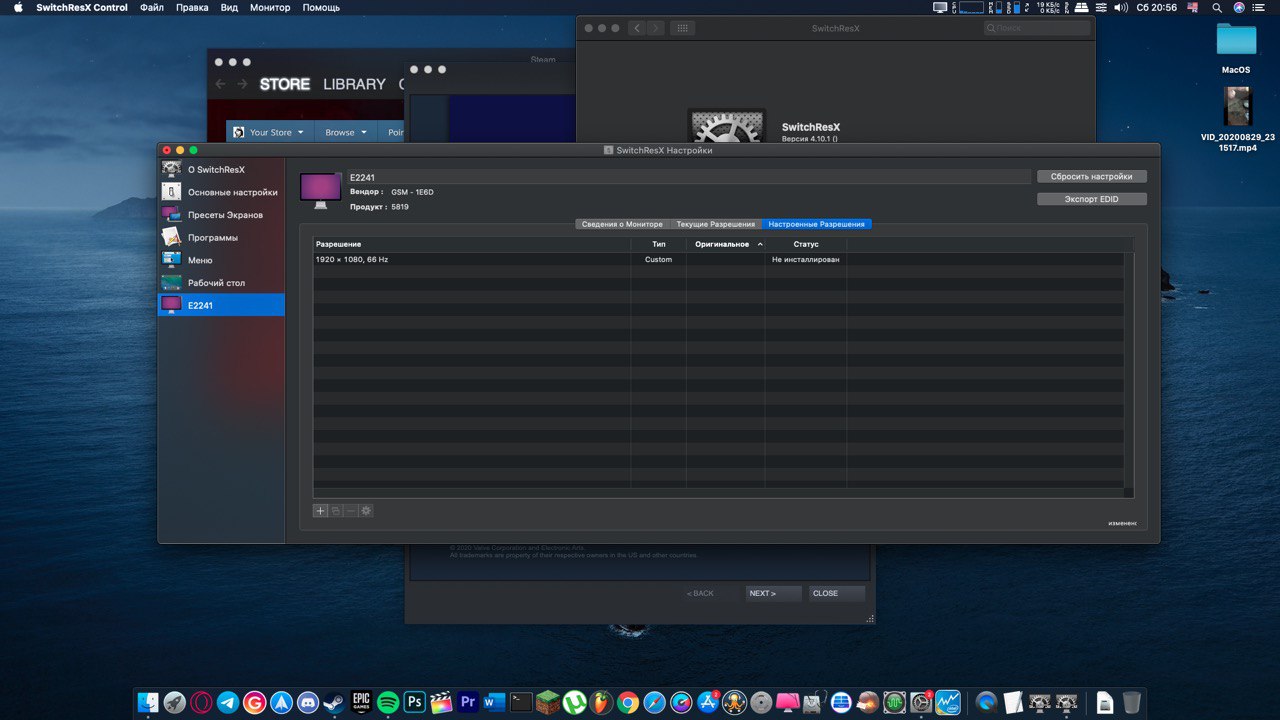Open the Apple menu
This screenshot has width=1280, height=720.
(18, 7)
